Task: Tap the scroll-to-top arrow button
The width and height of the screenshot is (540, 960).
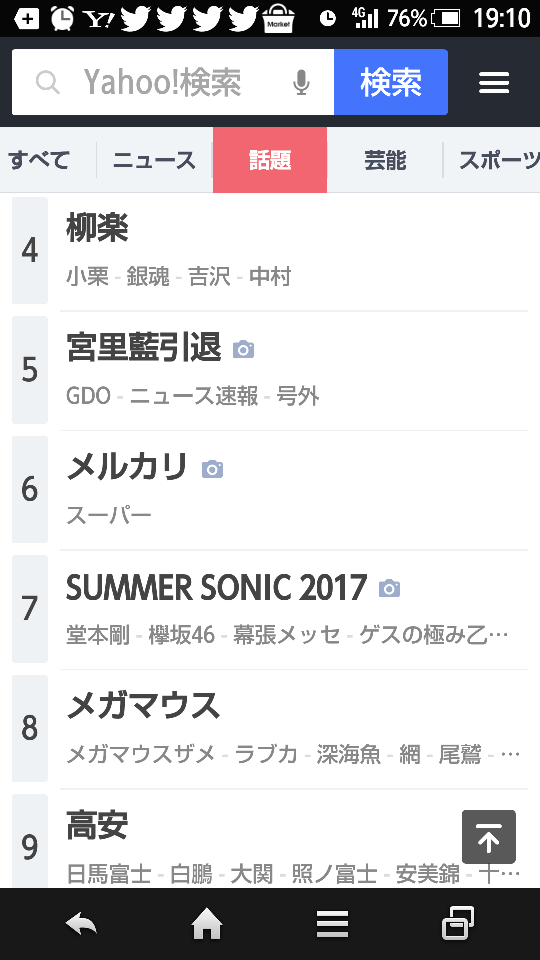Action: point(489,836)
